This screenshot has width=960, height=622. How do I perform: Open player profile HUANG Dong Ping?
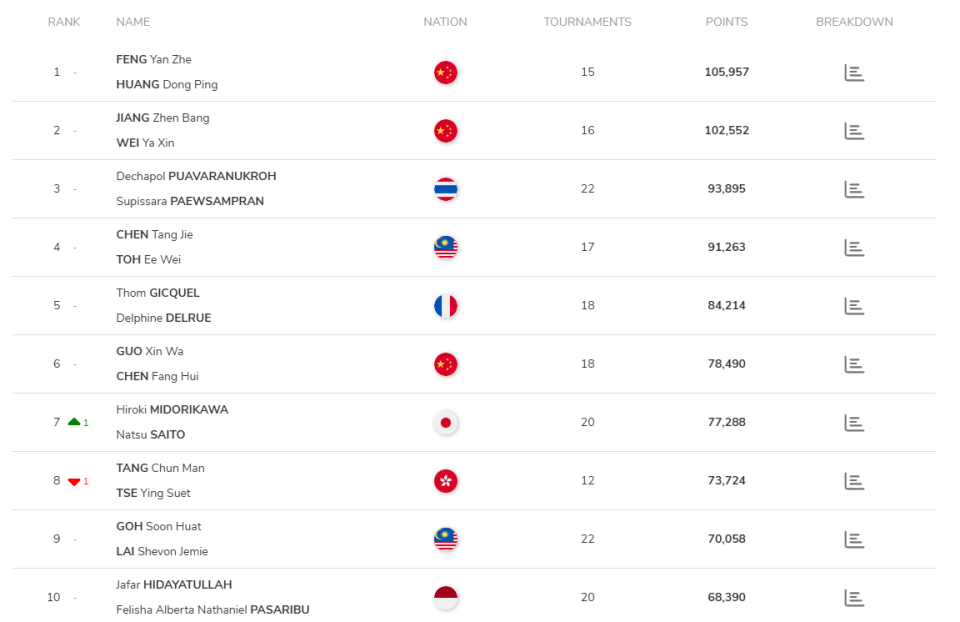click(167, 85)
